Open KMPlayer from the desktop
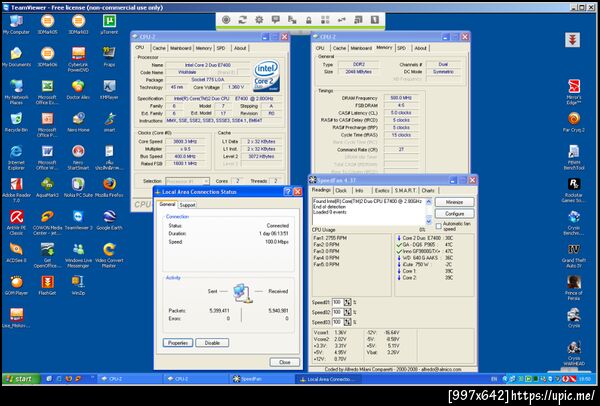Screen dimensions: 600x406 coord(109,89)
